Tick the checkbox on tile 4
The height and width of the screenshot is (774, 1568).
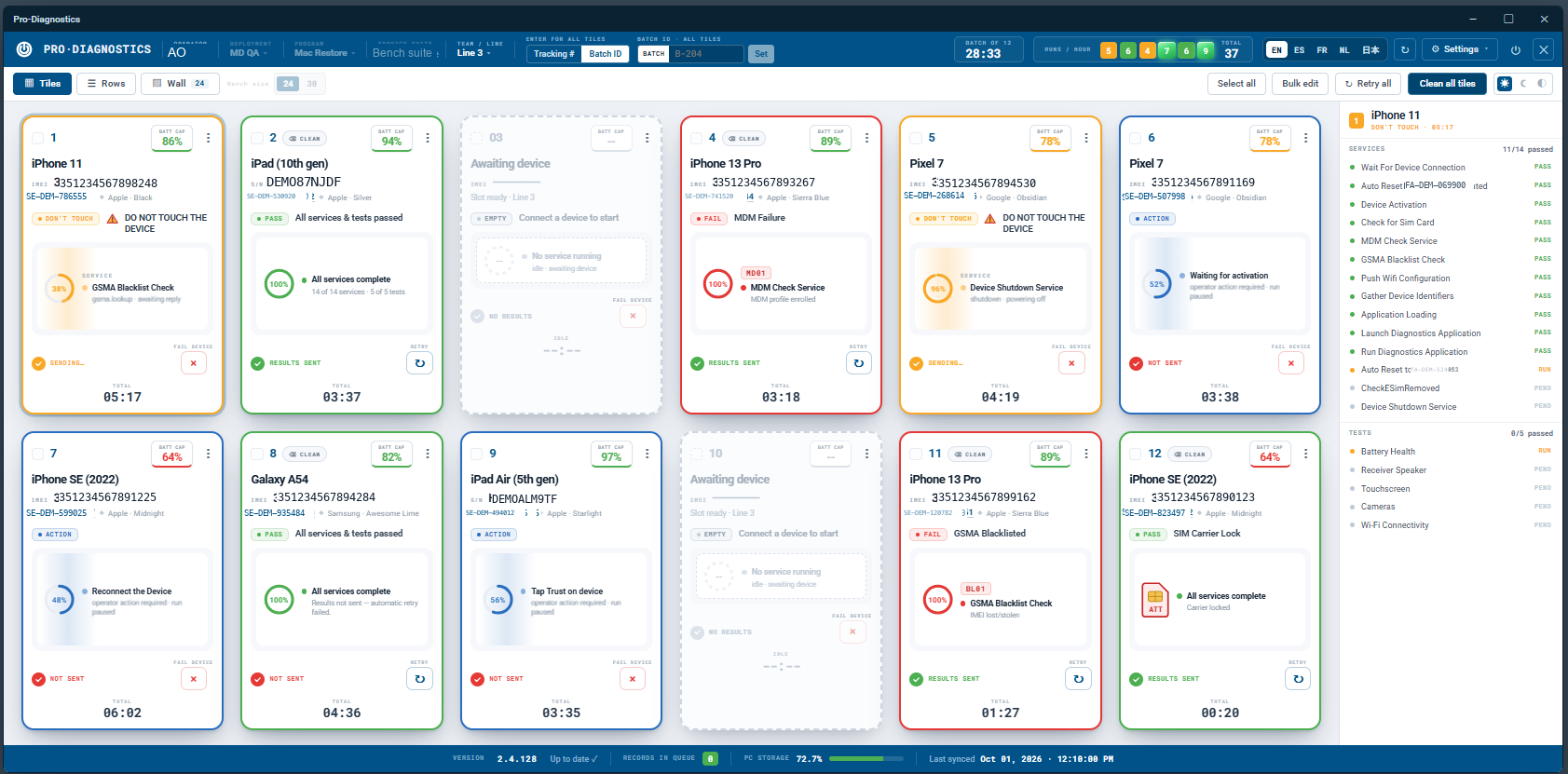tap(696, 138)
